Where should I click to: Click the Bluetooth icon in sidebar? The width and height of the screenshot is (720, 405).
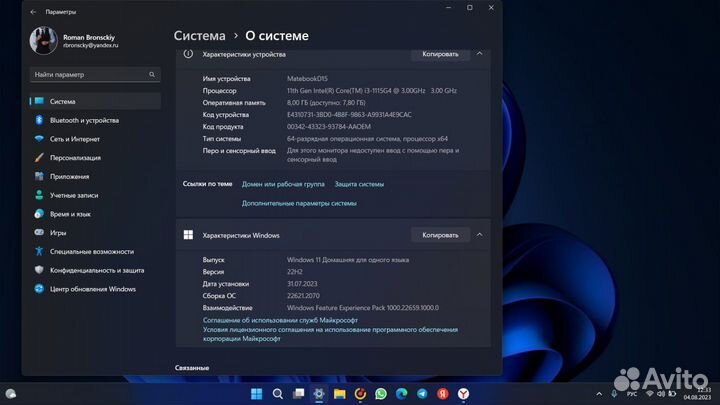click(x=39, y=120)
